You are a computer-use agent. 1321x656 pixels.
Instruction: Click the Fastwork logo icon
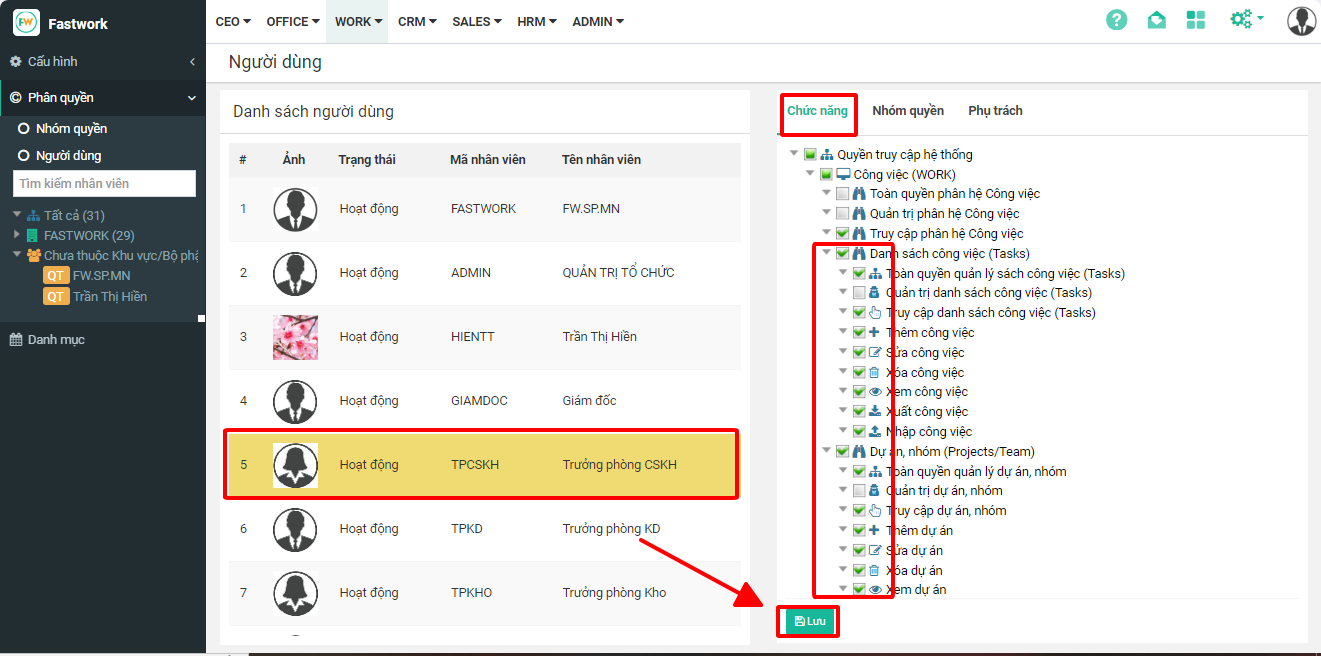[x=27, y=22]
